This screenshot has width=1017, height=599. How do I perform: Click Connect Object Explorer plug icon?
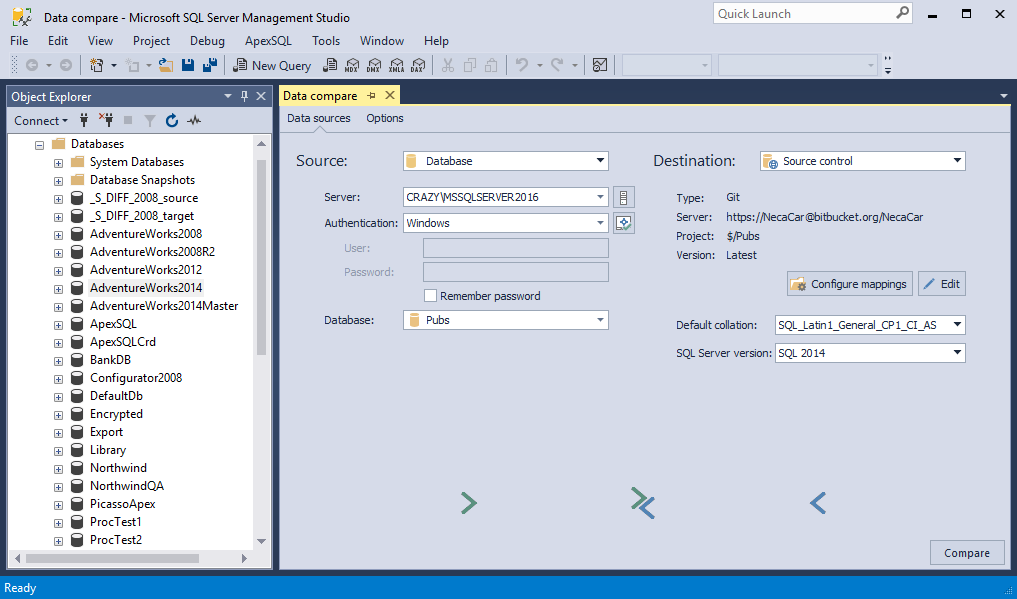click(84, 120)
